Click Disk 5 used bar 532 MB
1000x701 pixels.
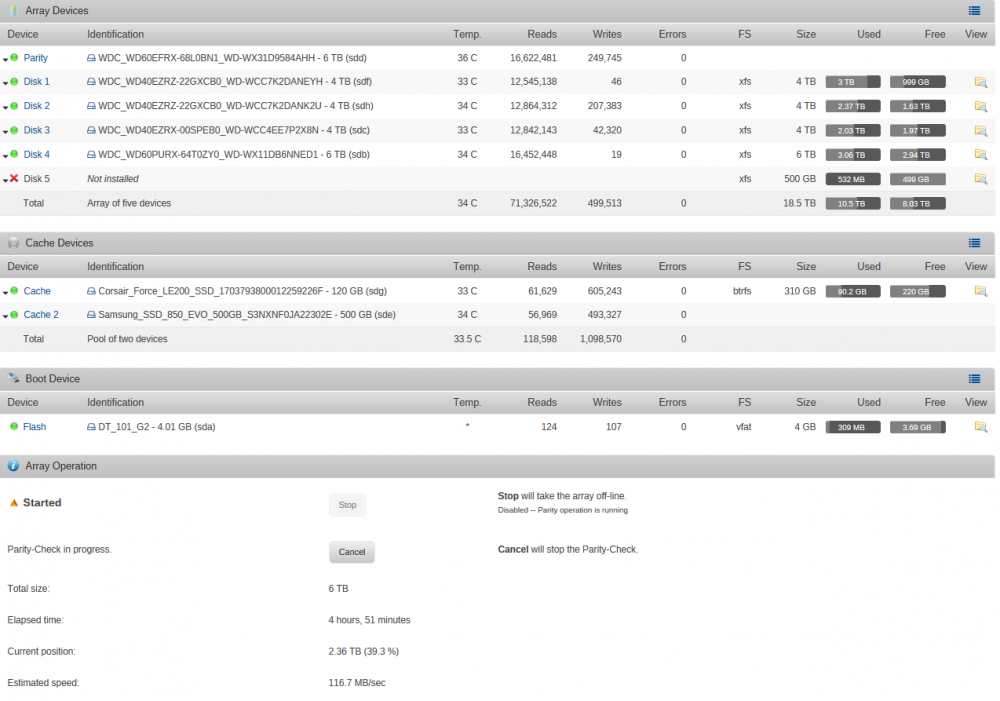(x=853, y=179)
